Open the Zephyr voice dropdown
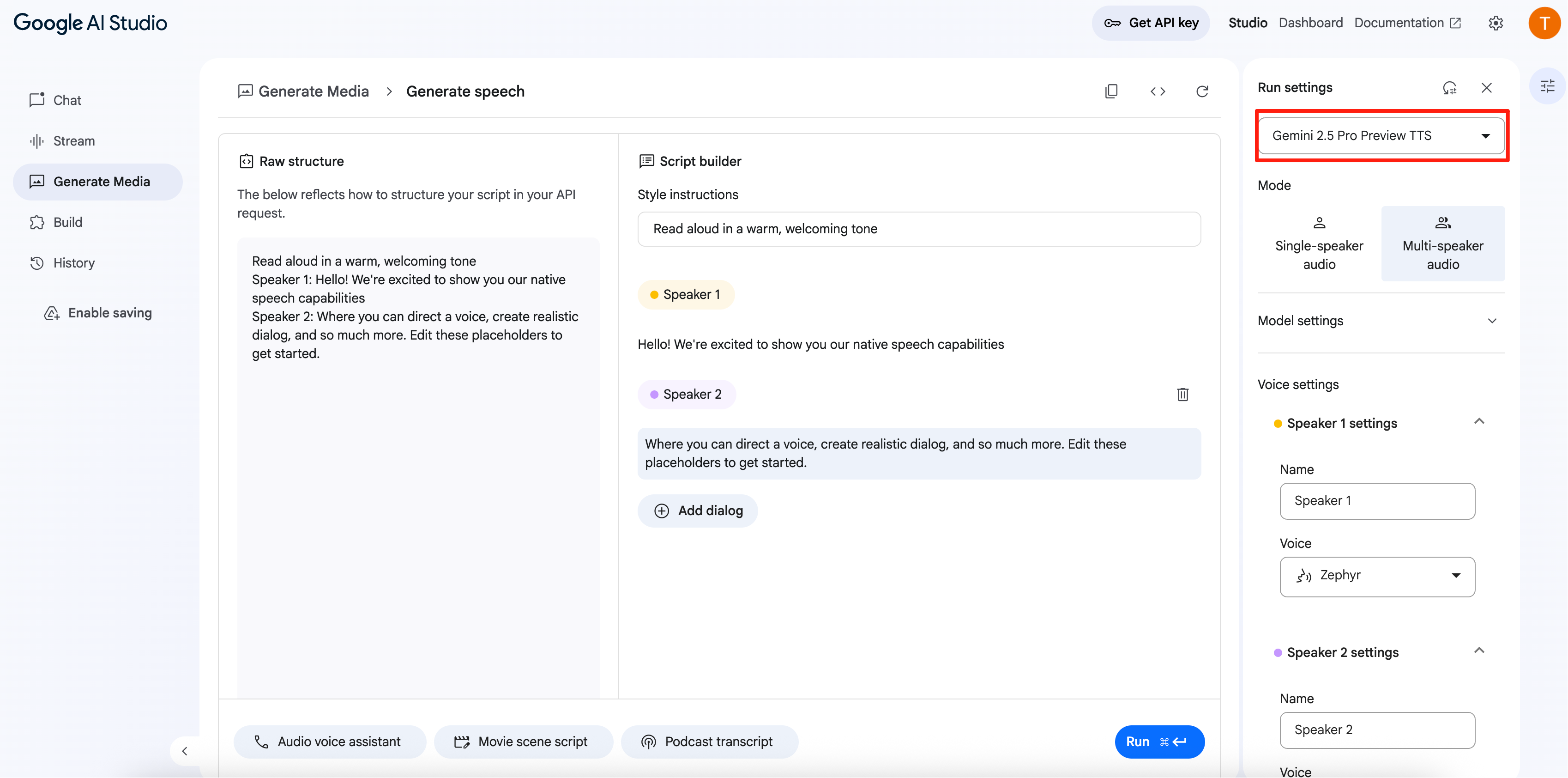1568x778 pixels. 1376,576
